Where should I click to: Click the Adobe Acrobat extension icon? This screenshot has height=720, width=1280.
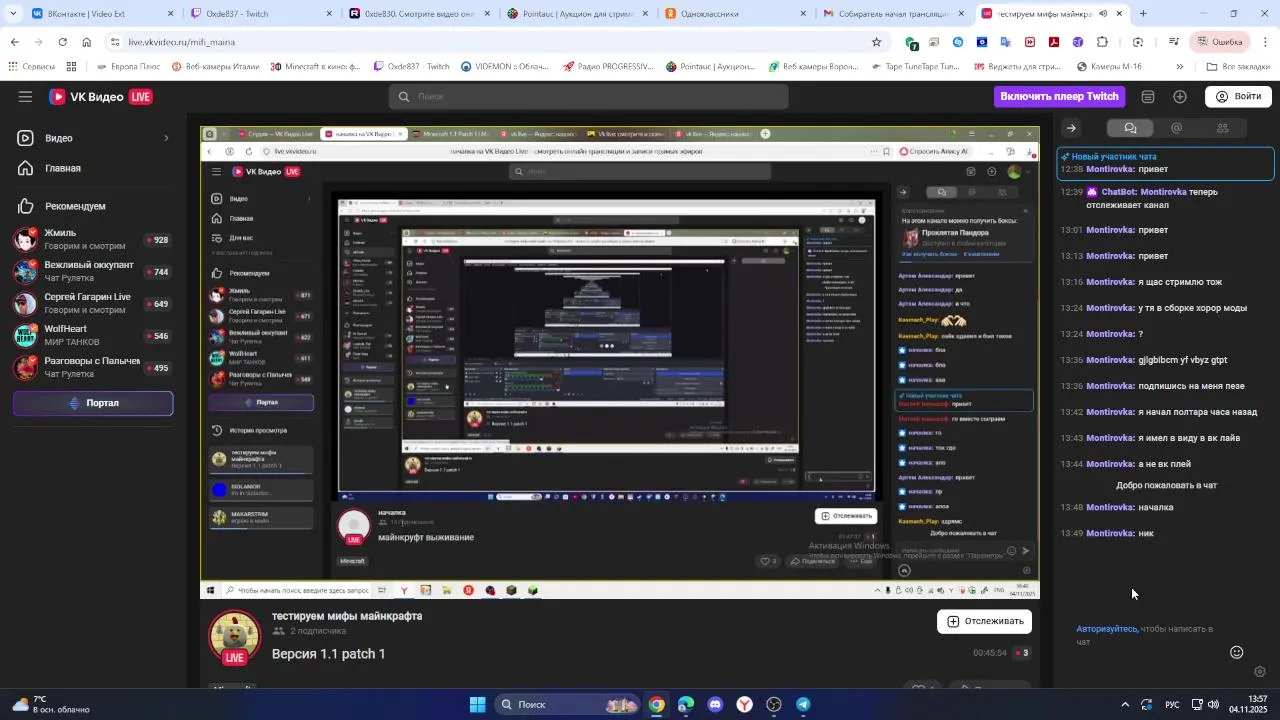(x=1054, y=42)
